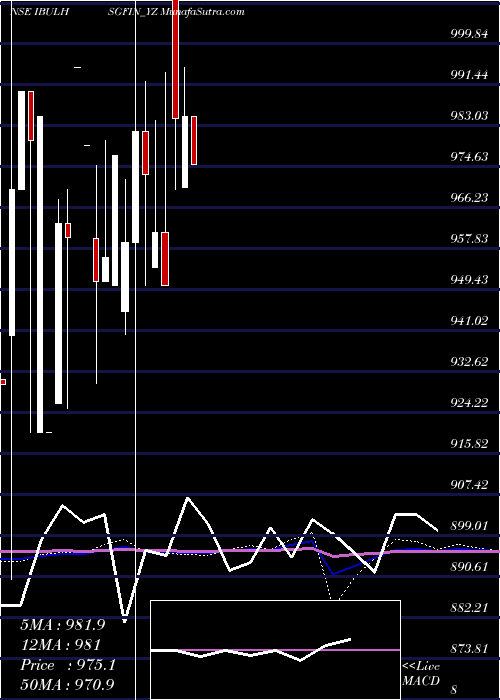Click the 941.02 price axis label
The height and width of the screenshot is (700, 500).
469,321
